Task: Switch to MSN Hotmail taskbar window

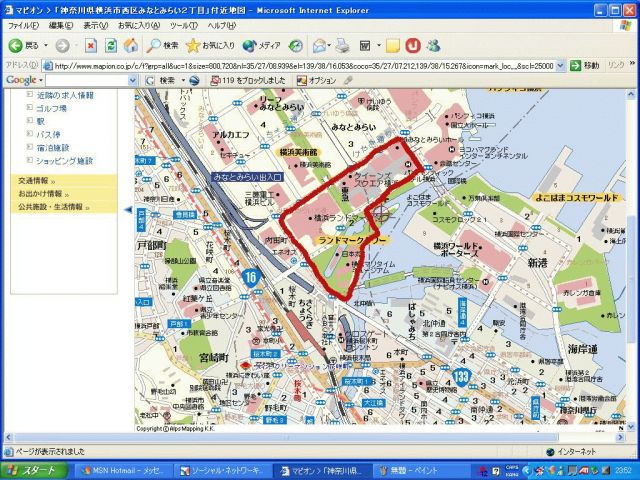Action: [124, 471]
